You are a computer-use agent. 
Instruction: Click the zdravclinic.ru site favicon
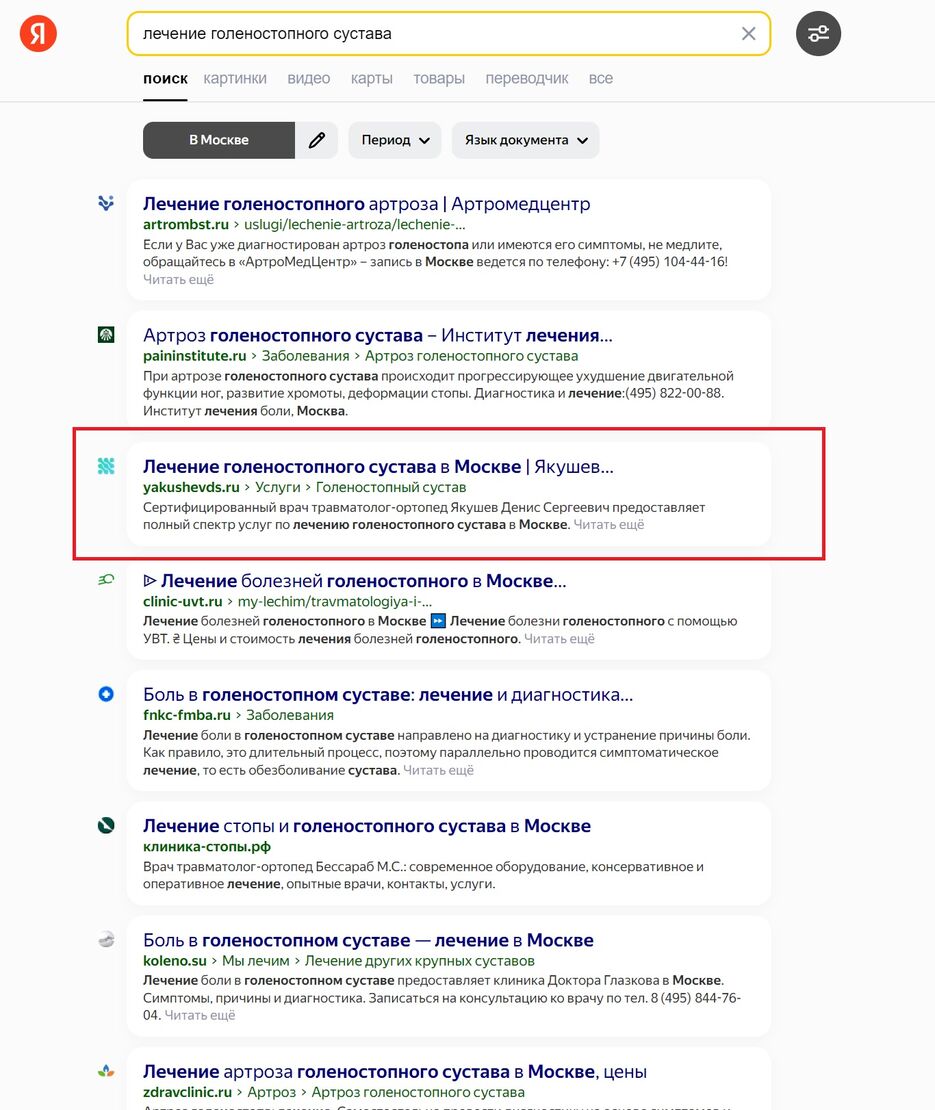(106, 1071)
